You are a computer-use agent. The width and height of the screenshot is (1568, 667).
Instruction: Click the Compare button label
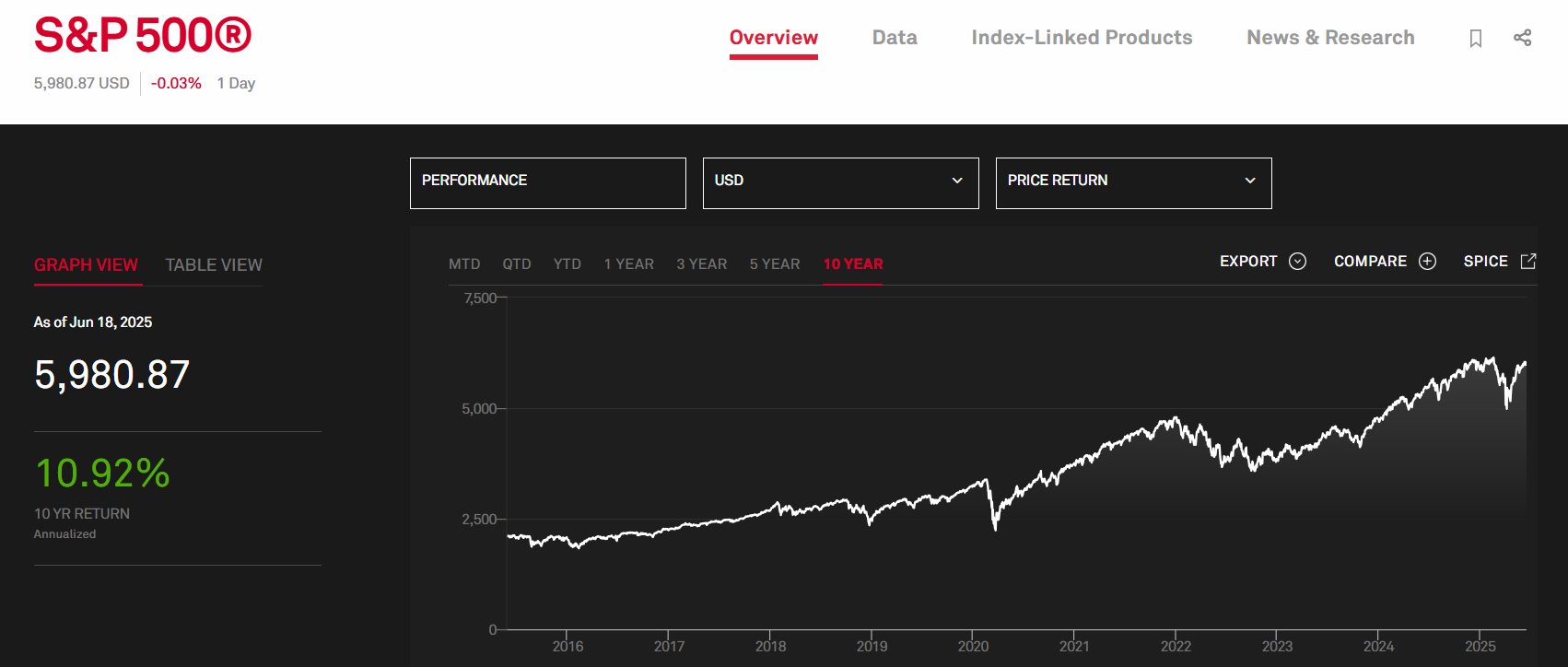tap(1370, 262)
